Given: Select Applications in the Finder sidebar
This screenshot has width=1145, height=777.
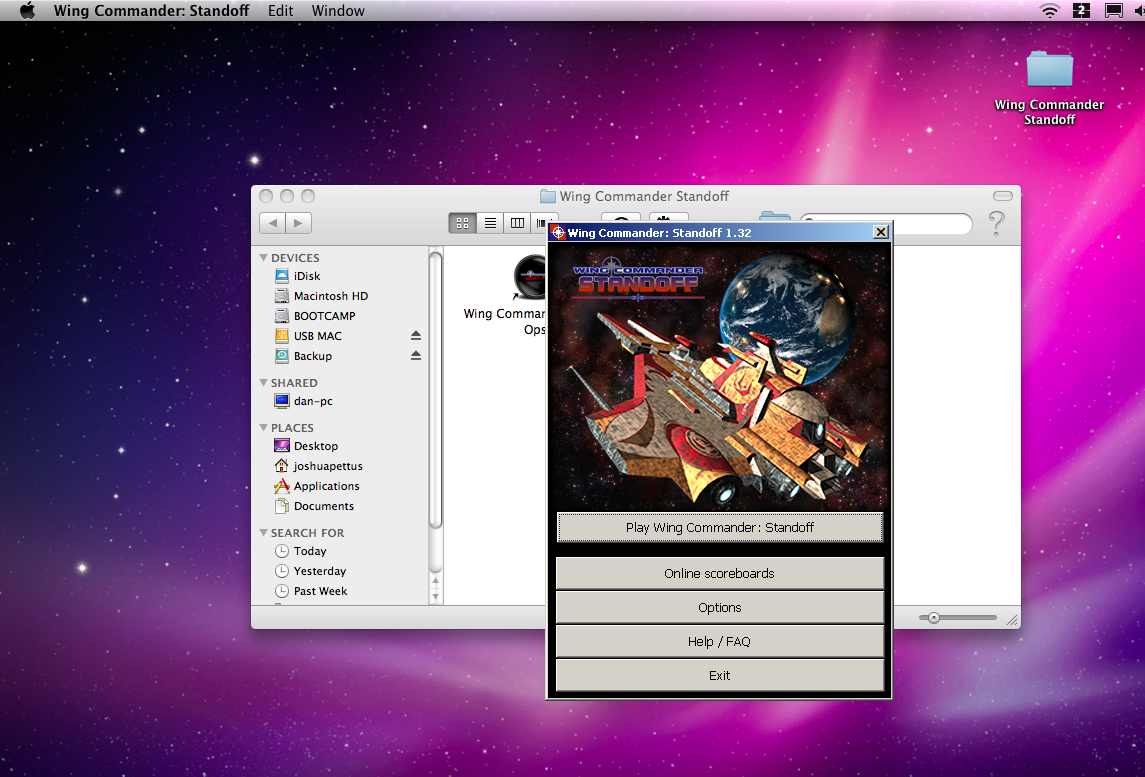Looking at the screenshot, I should pyautogui.click(x=326, y=486).
